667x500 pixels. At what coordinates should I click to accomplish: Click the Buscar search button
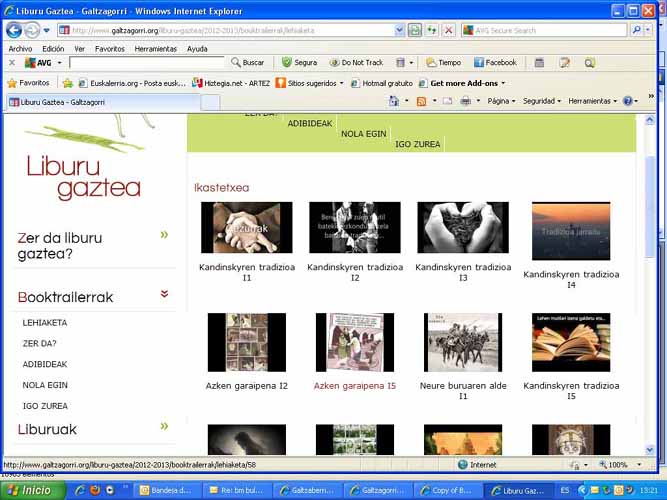[248, 63]
